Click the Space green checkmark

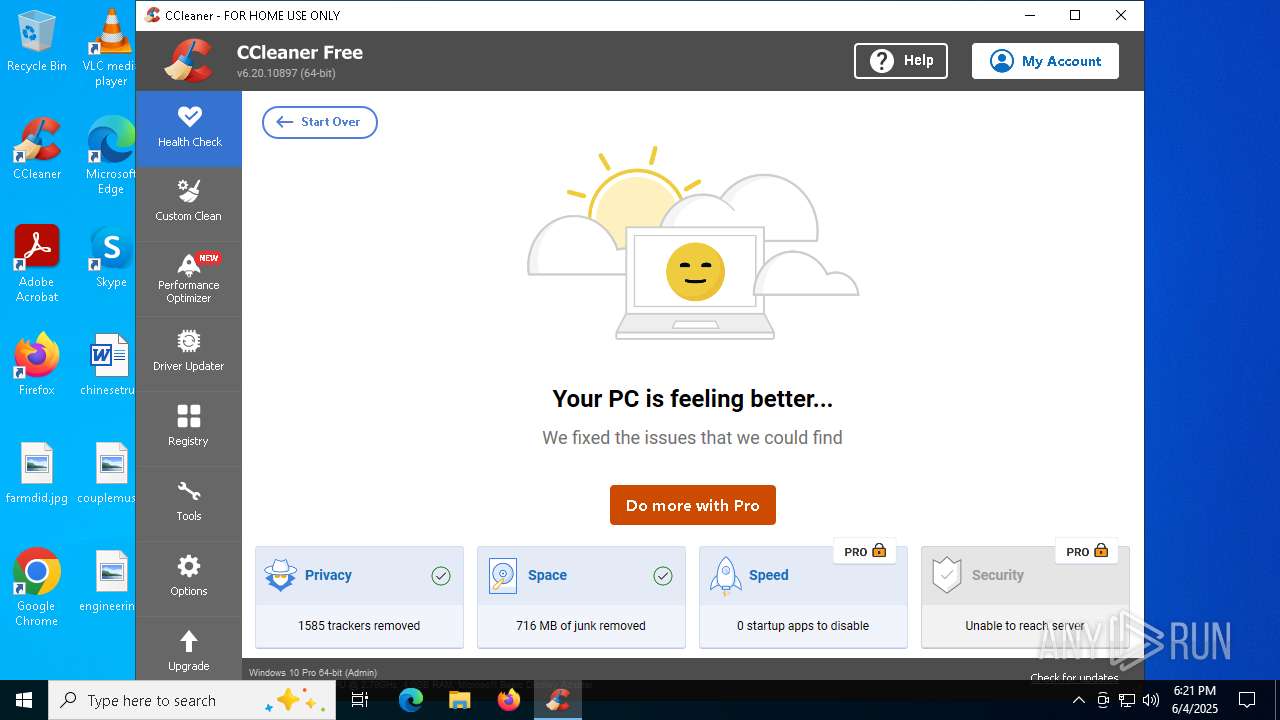[x=663, y=576]
